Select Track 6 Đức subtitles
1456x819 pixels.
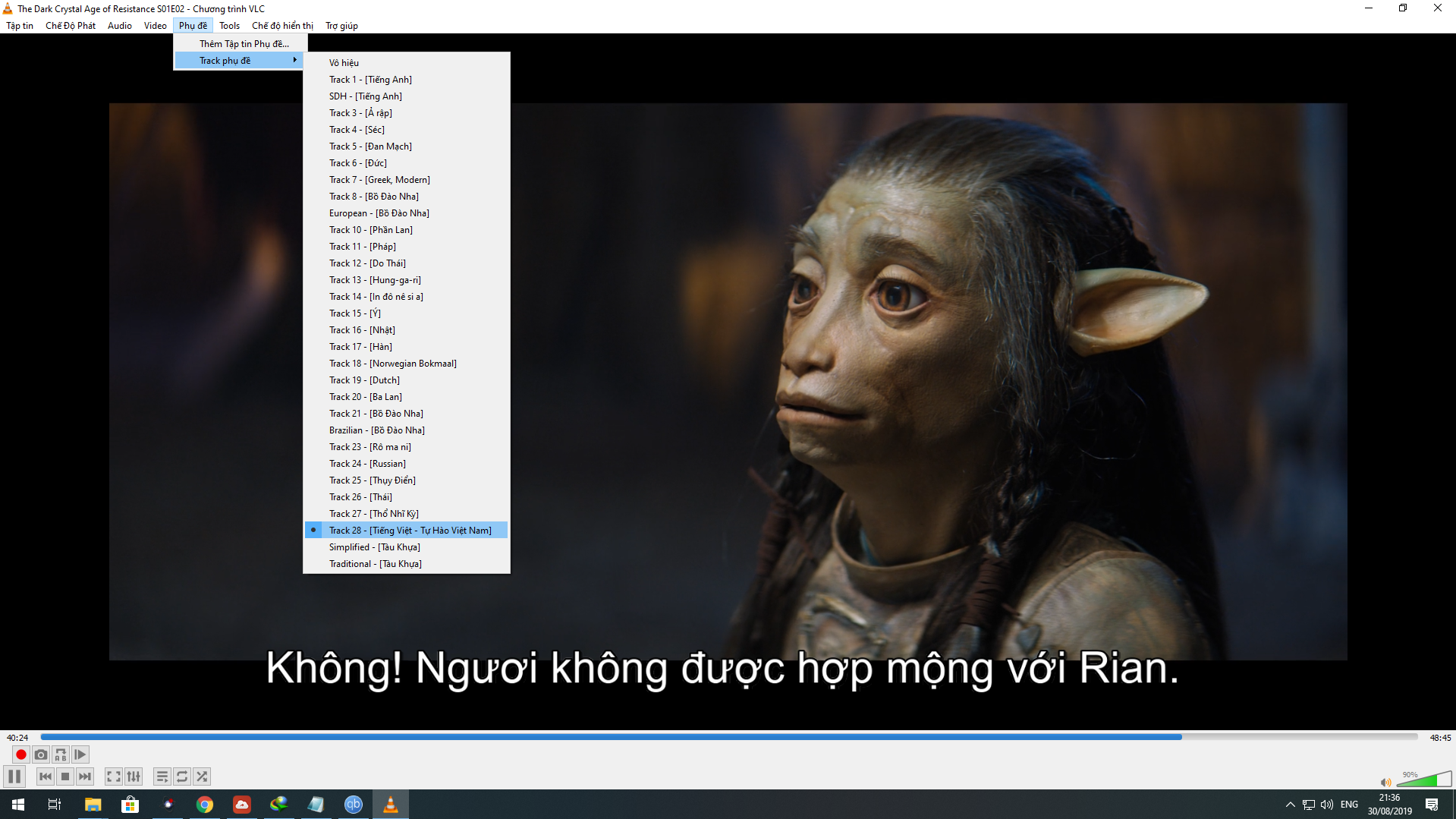(407, 163)
